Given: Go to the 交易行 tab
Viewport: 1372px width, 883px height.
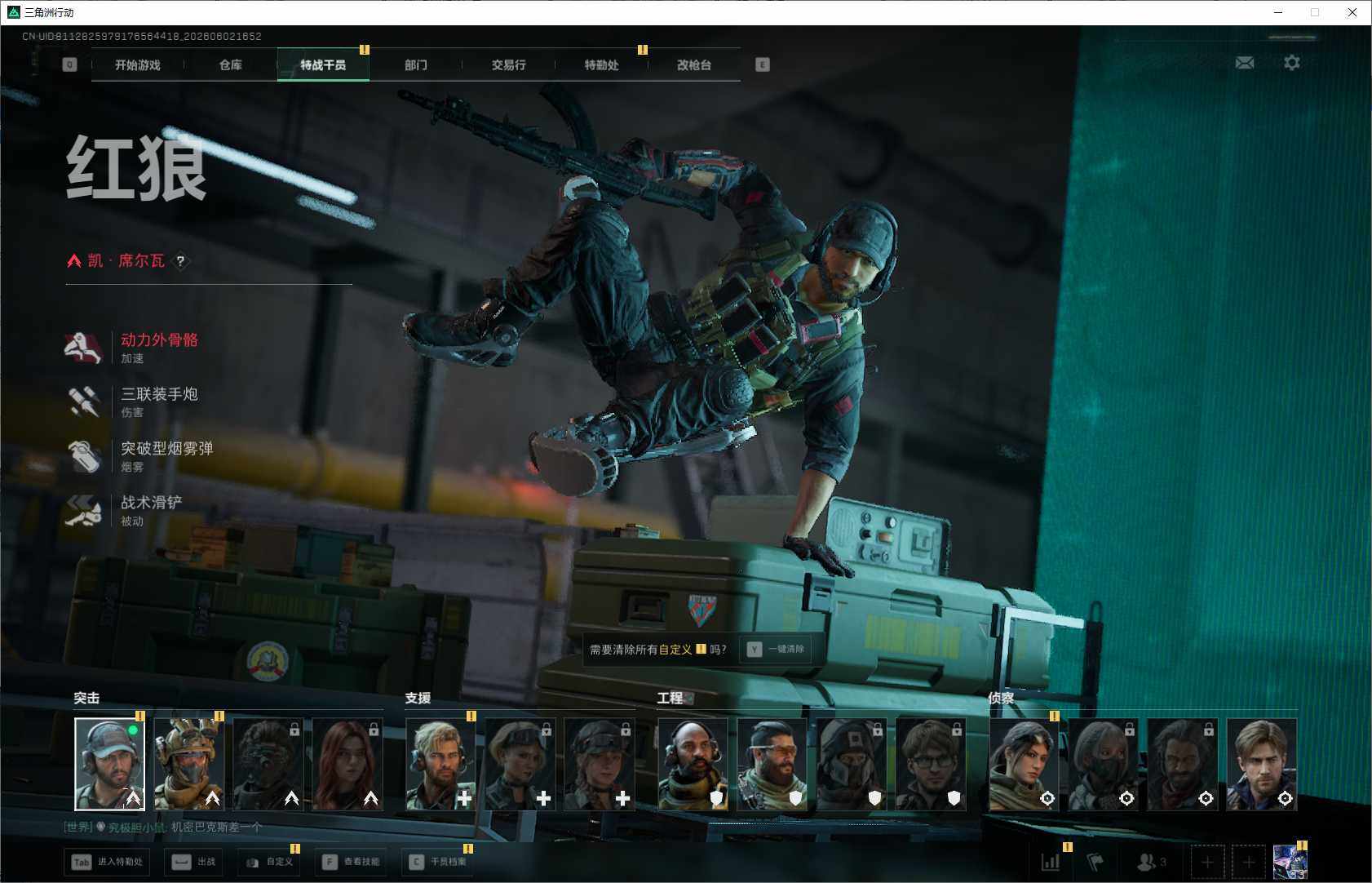Looking at the screenshot, I should point(509,64).
